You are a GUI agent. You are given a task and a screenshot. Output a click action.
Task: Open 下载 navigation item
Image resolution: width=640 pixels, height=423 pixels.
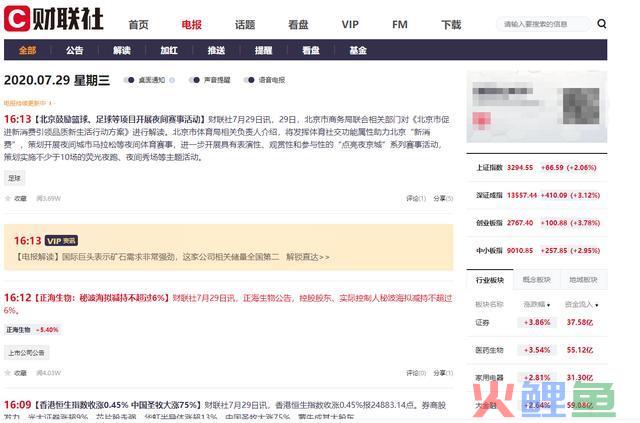(x=451, y=24)
